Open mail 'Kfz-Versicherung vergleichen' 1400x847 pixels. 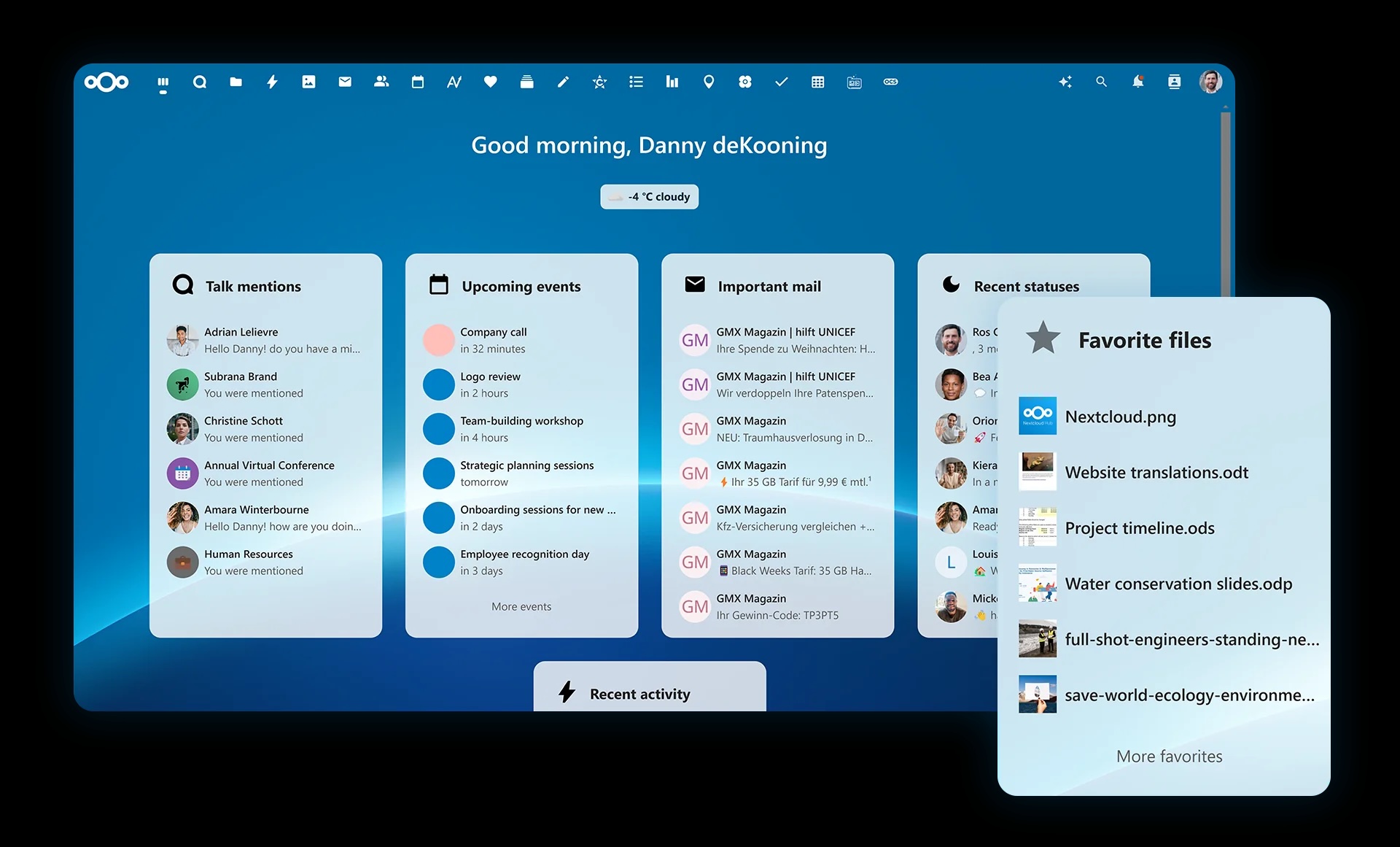pyautogui.click(x=777, y=519)
